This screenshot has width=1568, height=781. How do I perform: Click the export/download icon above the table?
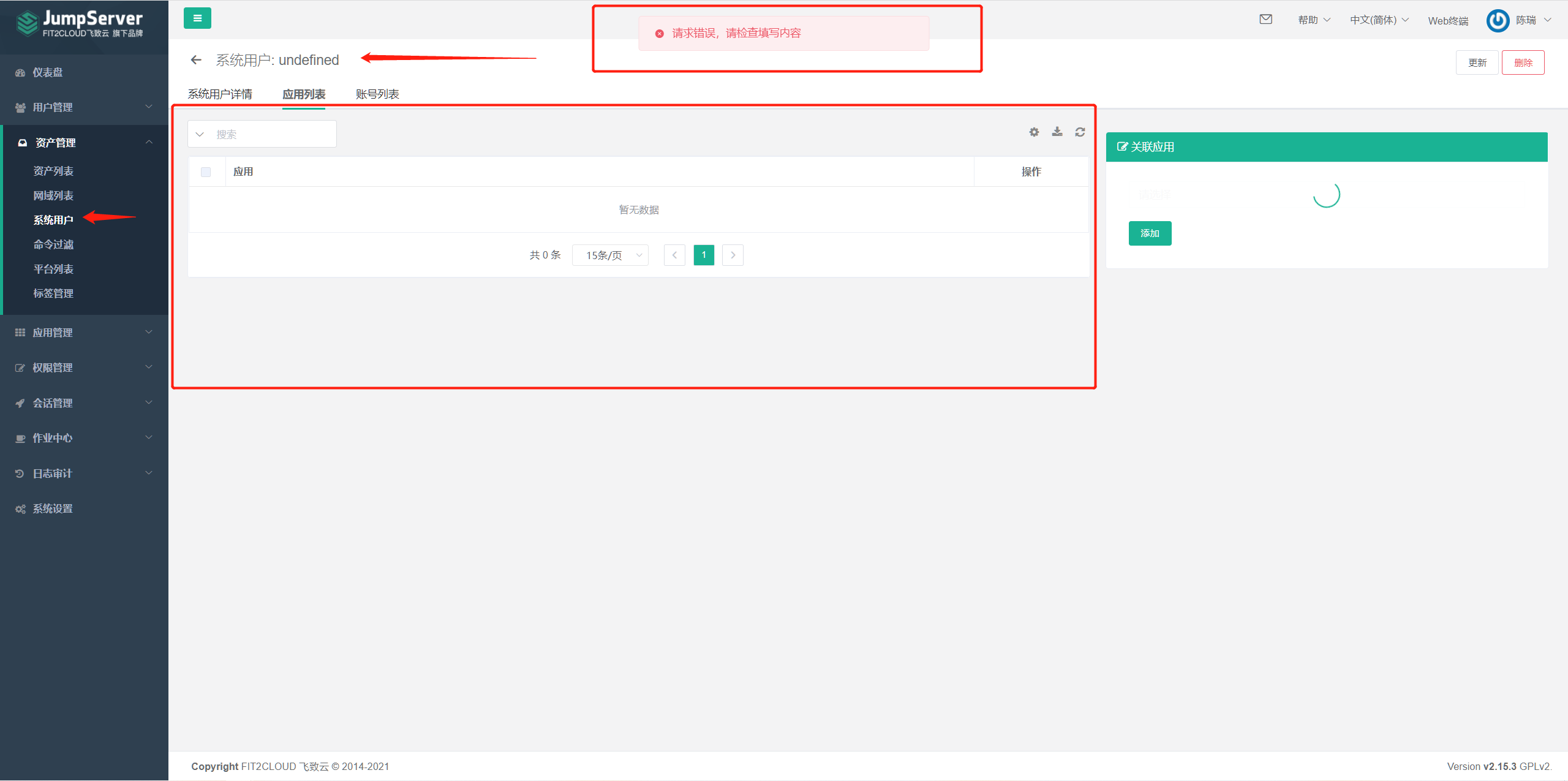pyautogui.click(x=1057, y=132)
